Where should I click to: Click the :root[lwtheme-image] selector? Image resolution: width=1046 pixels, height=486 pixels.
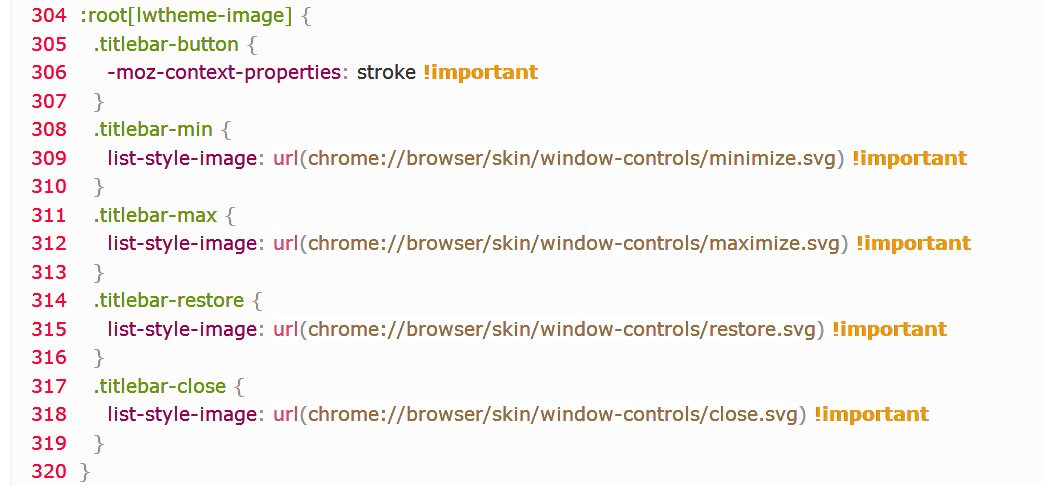pos(156,16)
